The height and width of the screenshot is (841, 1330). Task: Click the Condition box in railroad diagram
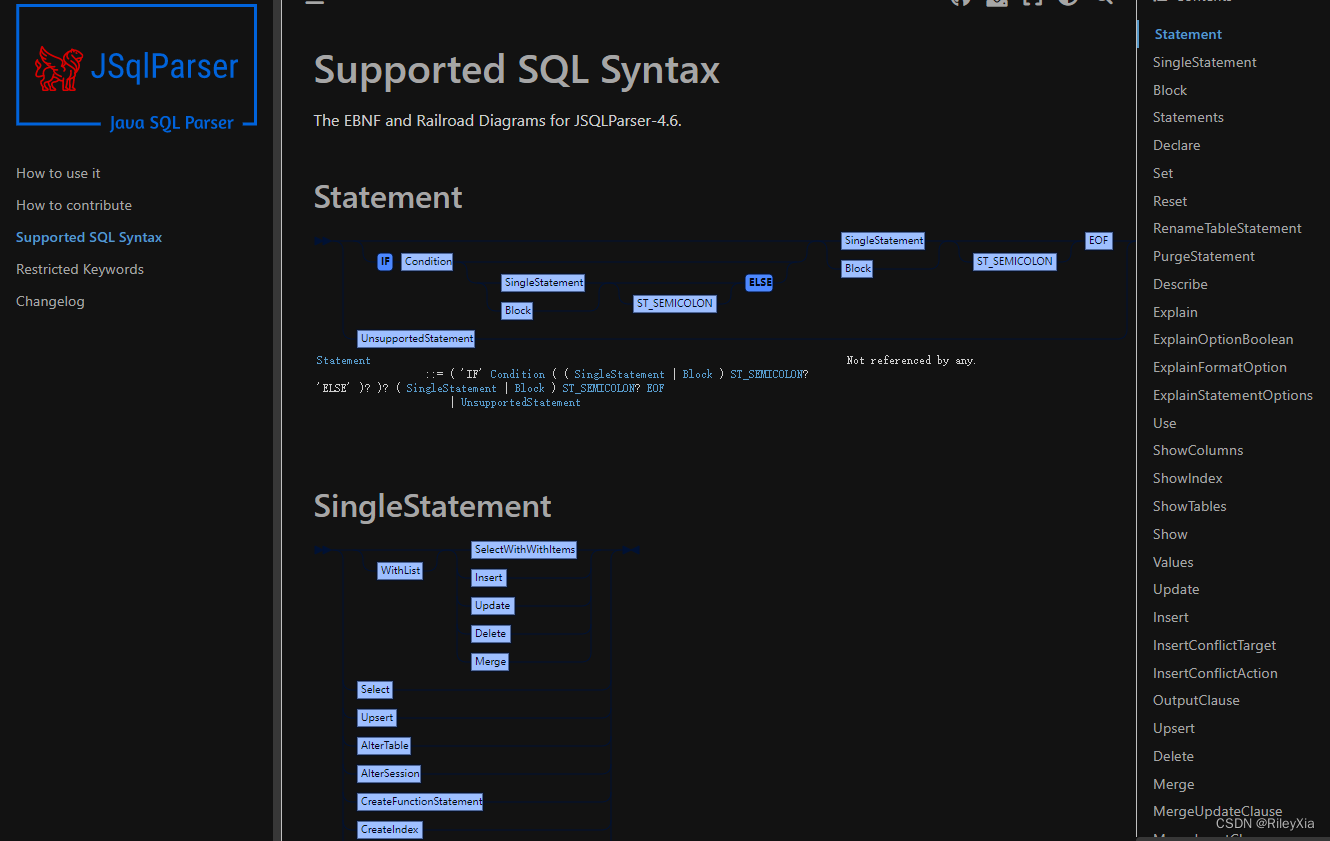(x=428, y=261)
